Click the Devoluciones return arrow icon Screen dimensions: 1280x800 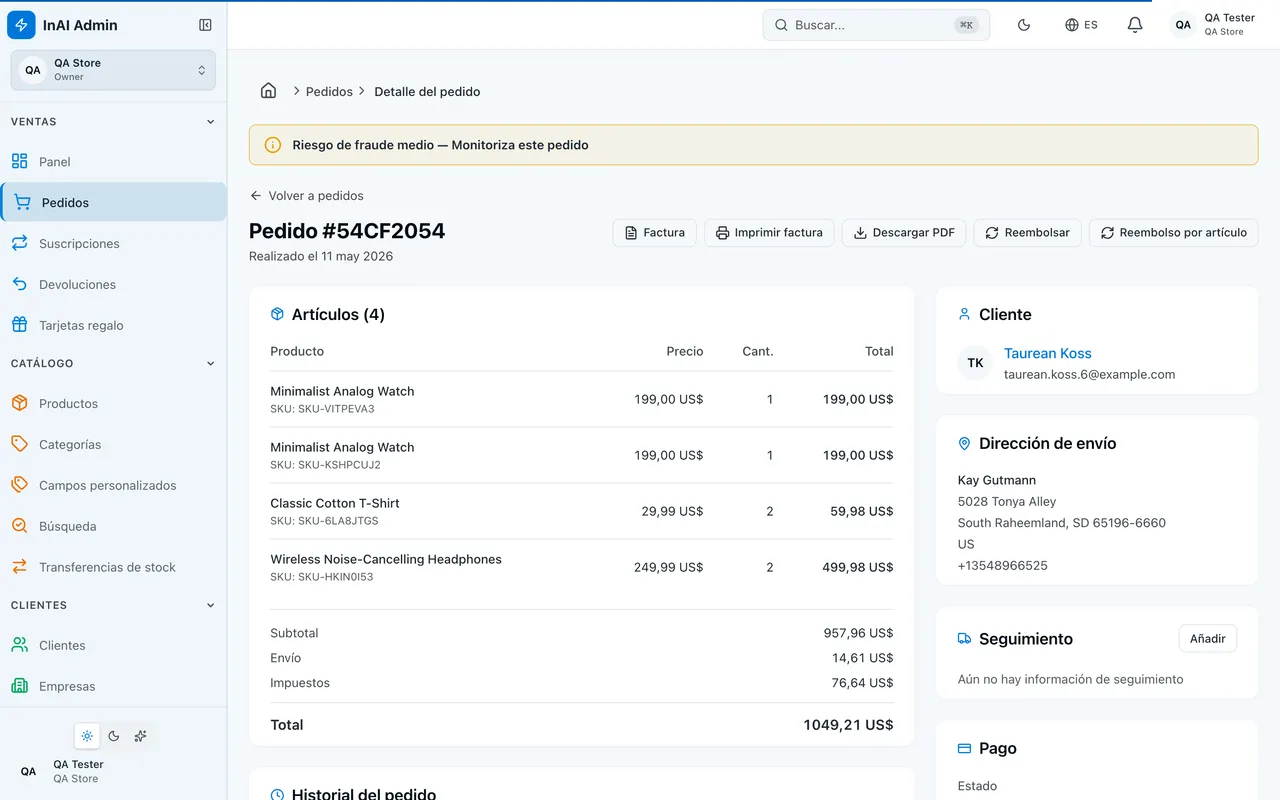(19, 284)
